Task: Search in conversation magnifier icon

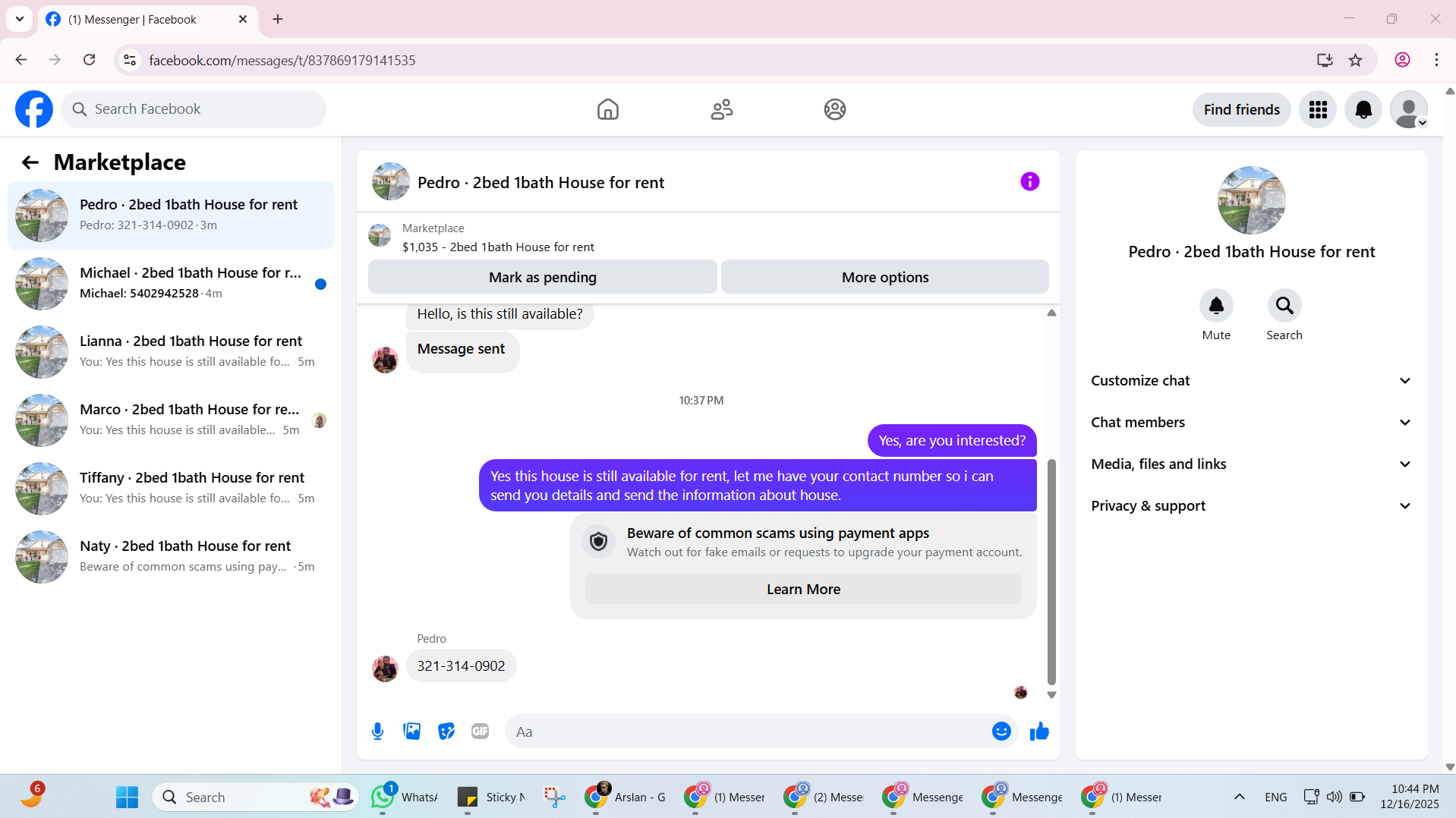Action: [1284, 305]
